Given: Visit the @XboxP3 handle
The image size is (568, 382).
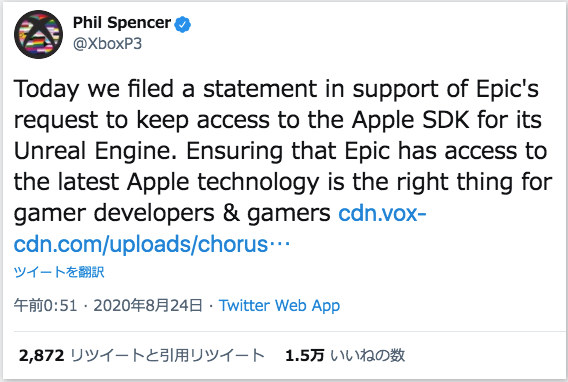Looking at the screenshot, I should point(107,44).
